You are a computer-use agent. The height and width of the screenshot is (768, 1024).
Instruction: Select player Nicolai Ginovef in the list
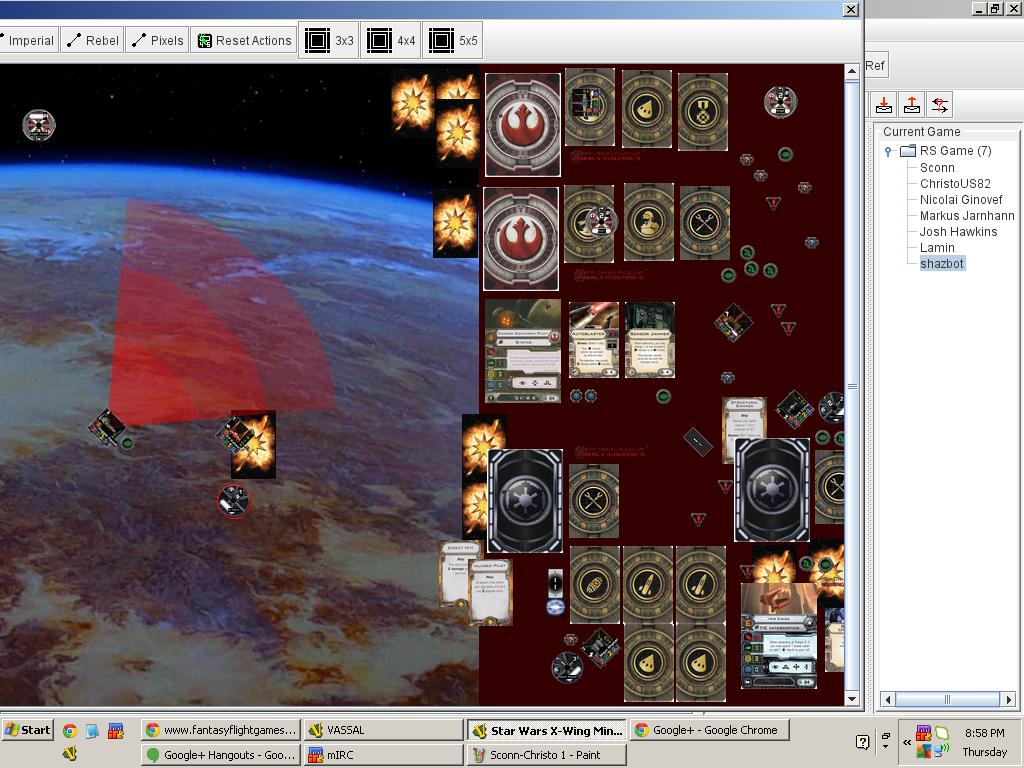(x=961, y=200)
